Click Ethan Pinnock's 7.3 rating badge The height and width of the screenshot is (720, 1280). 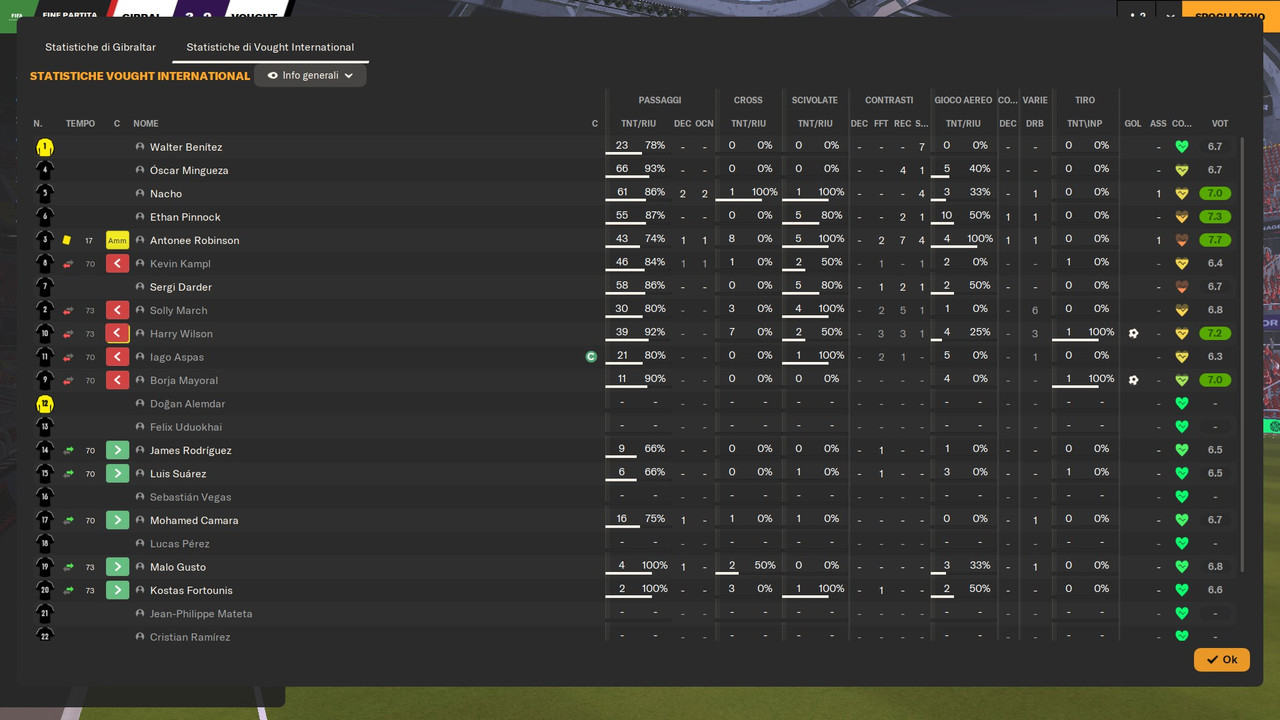tap(1215, 217)
